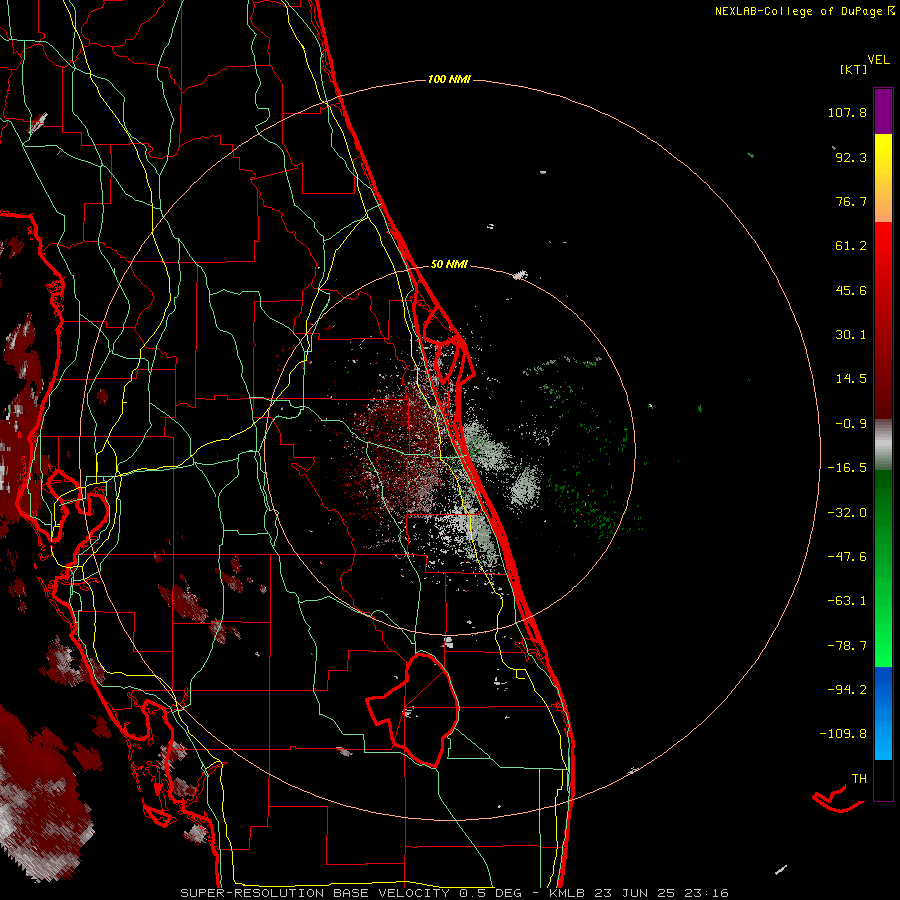Click the VEL legend heading

click(x=878, y=60)
